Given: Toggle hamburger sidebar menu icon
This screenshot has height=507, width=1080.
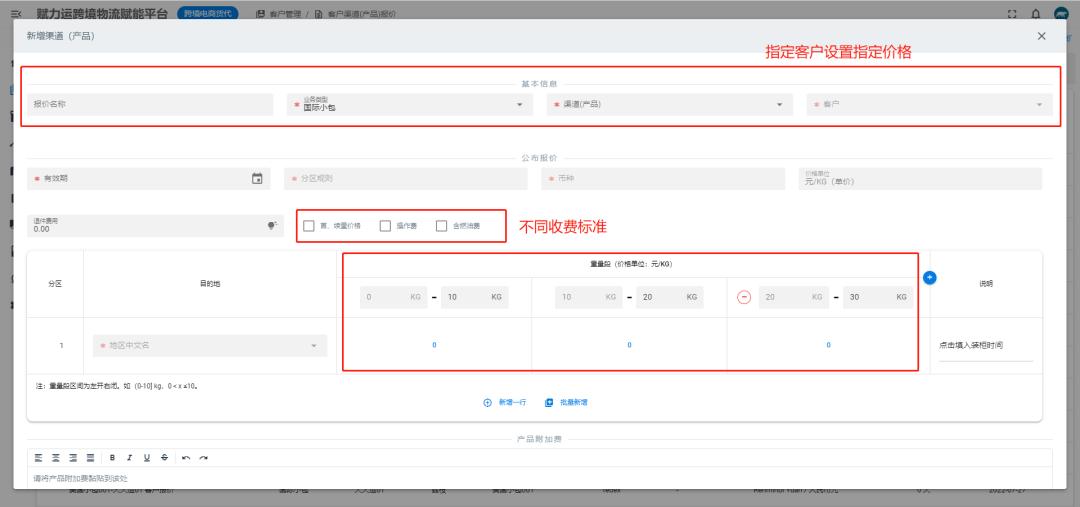Looking at the screenshot, I should click(16, 14).
